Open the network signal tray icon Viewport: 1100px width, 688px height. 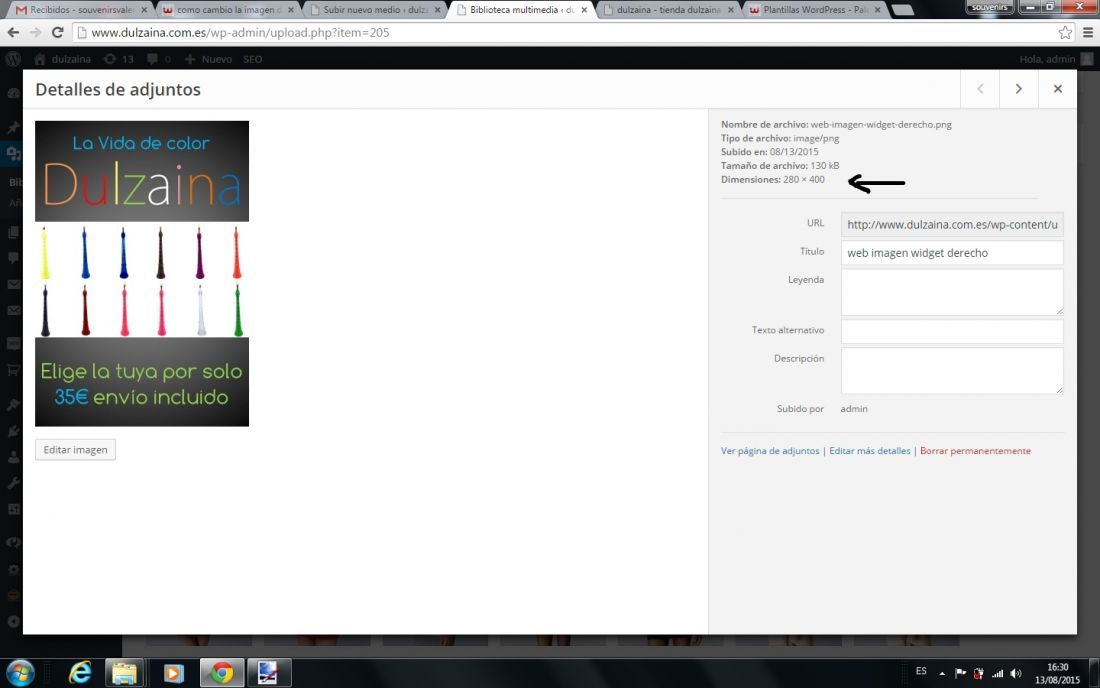click(997, 673)
